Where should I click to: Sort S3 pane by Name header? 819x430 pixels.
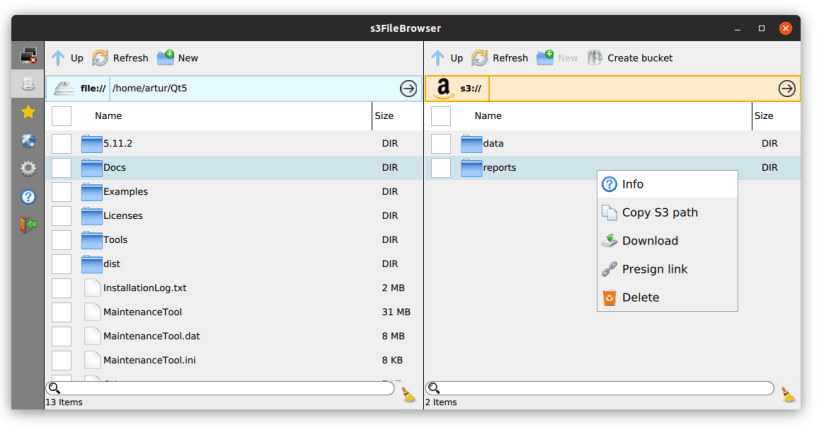pyautogui.click(x=488, y=116)
